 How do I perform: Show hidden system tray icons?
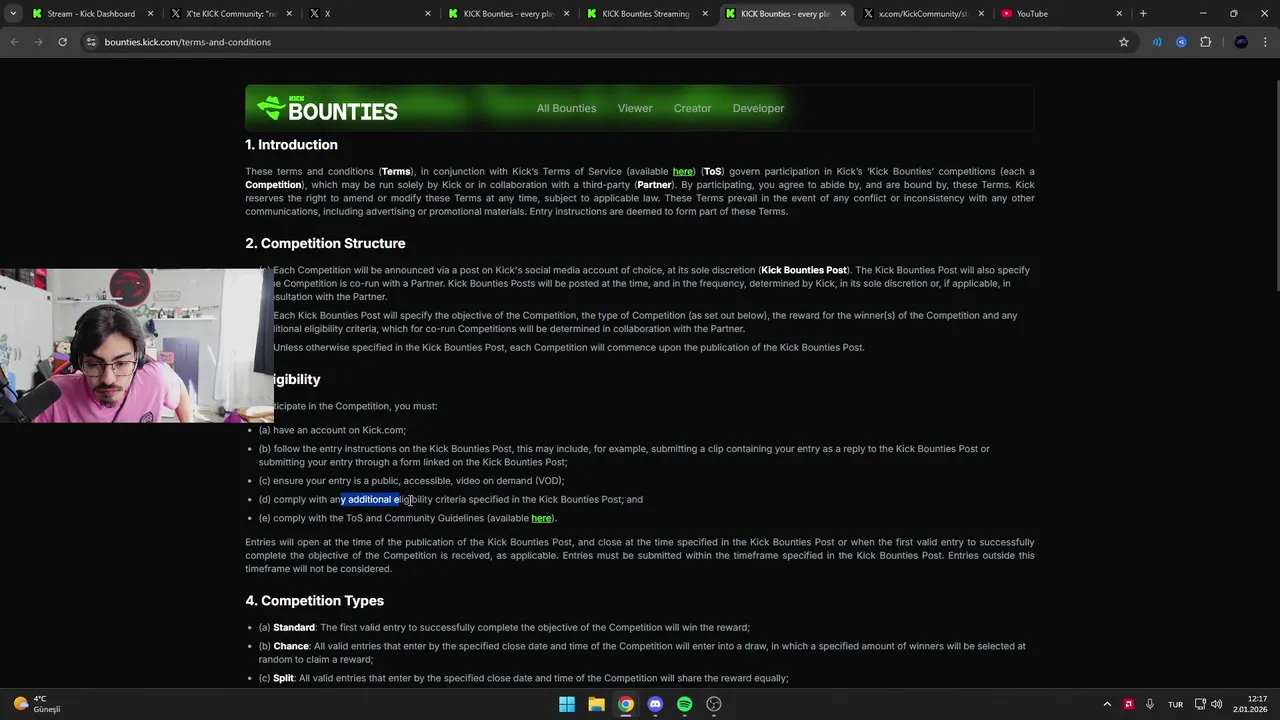click(x=1107, y=704)
